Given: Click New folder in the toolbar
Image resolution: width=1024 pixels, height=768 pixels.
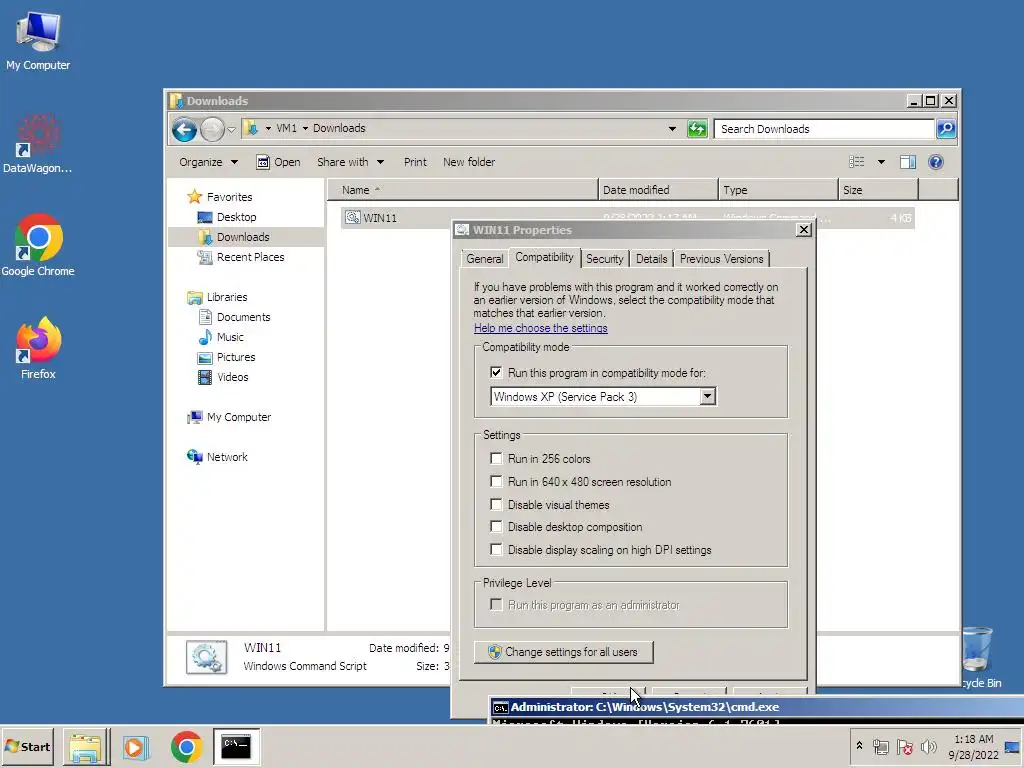Looking at the screenshot, I should (x=469, y=162).
